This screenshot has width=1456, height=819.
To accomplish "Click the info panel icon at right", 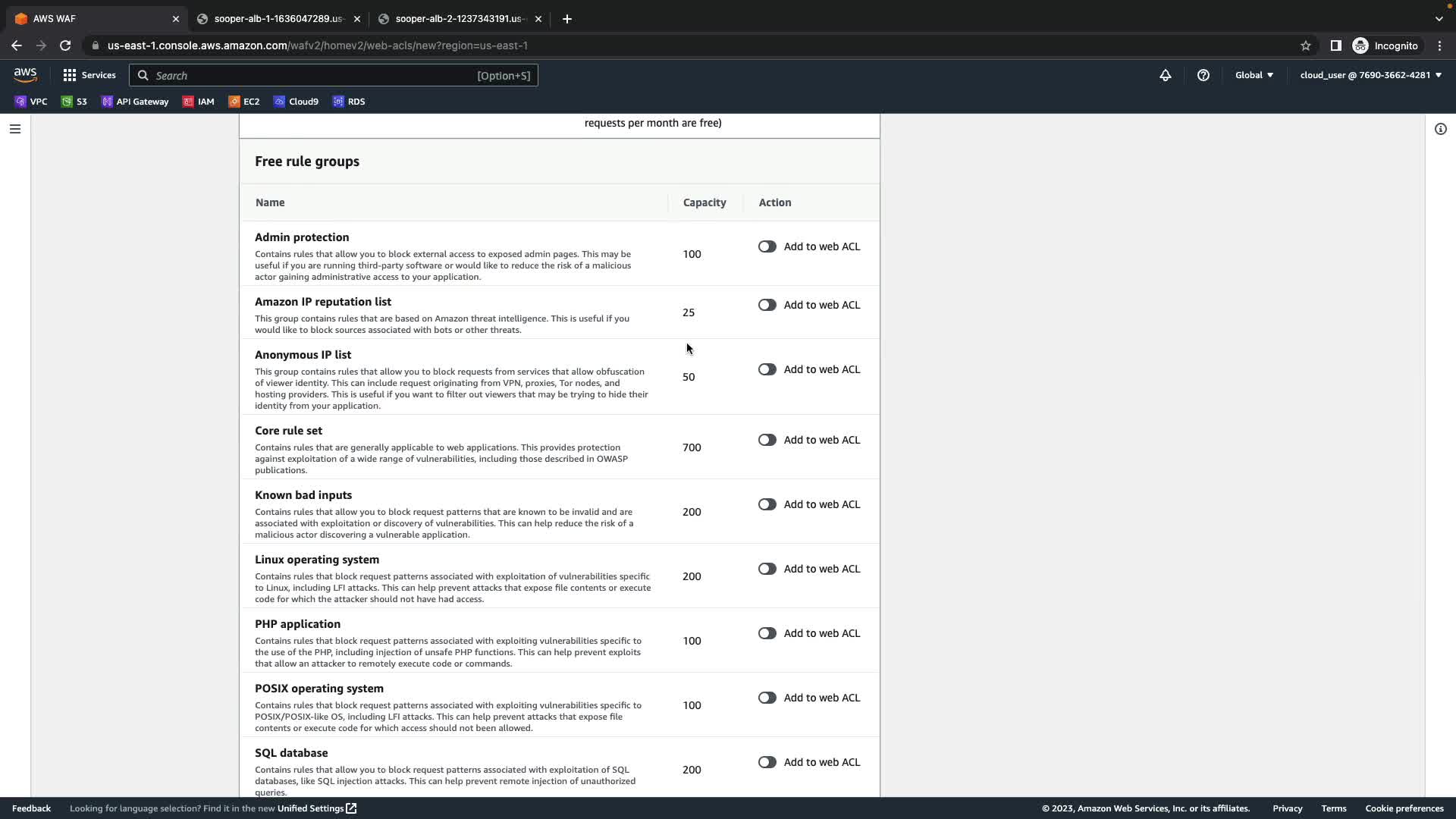I will pos(1440,129).
